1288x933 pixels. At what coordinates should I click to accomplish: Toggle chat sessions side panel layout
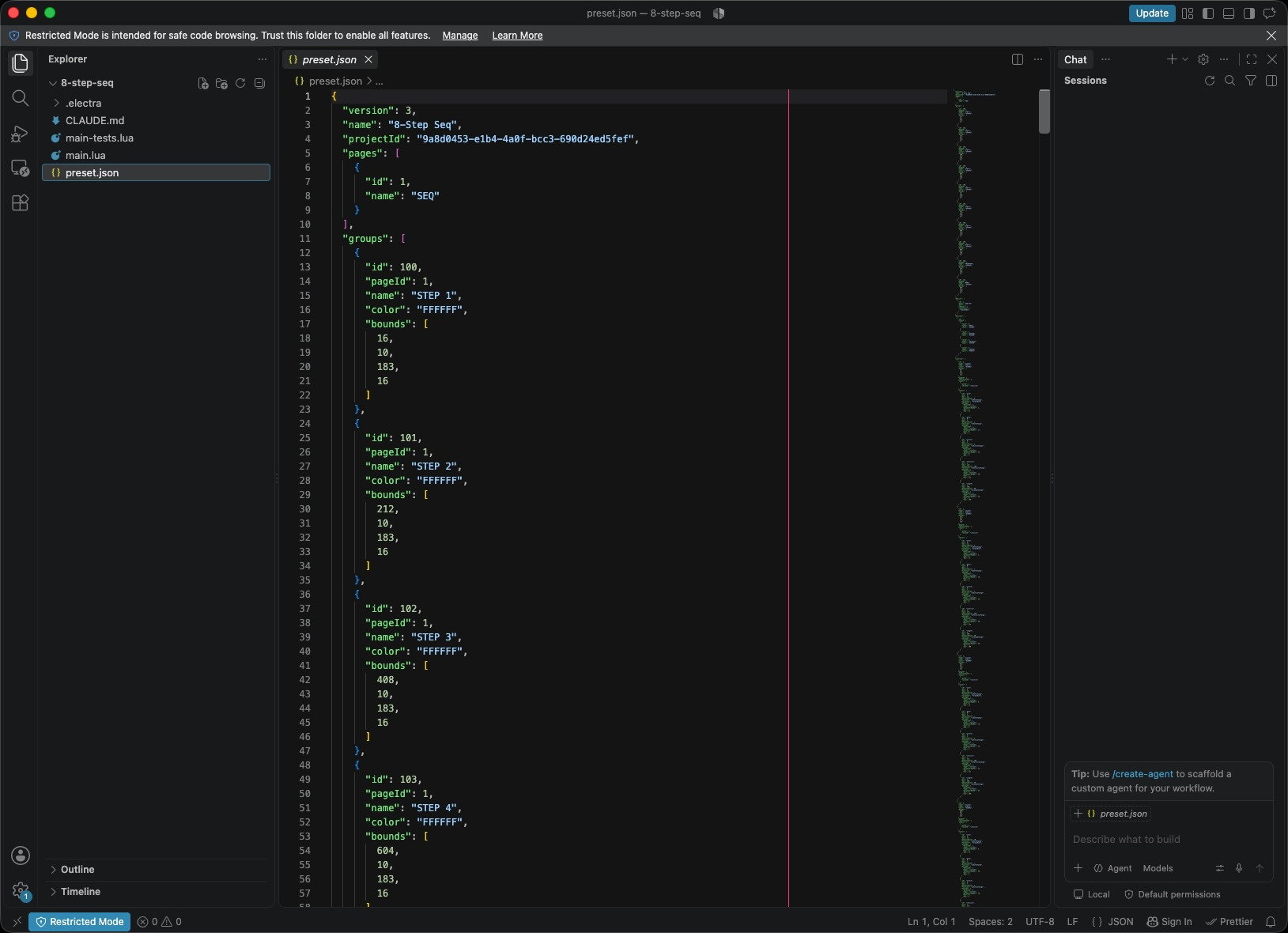pyautogui.click(x=1271, y=81)
